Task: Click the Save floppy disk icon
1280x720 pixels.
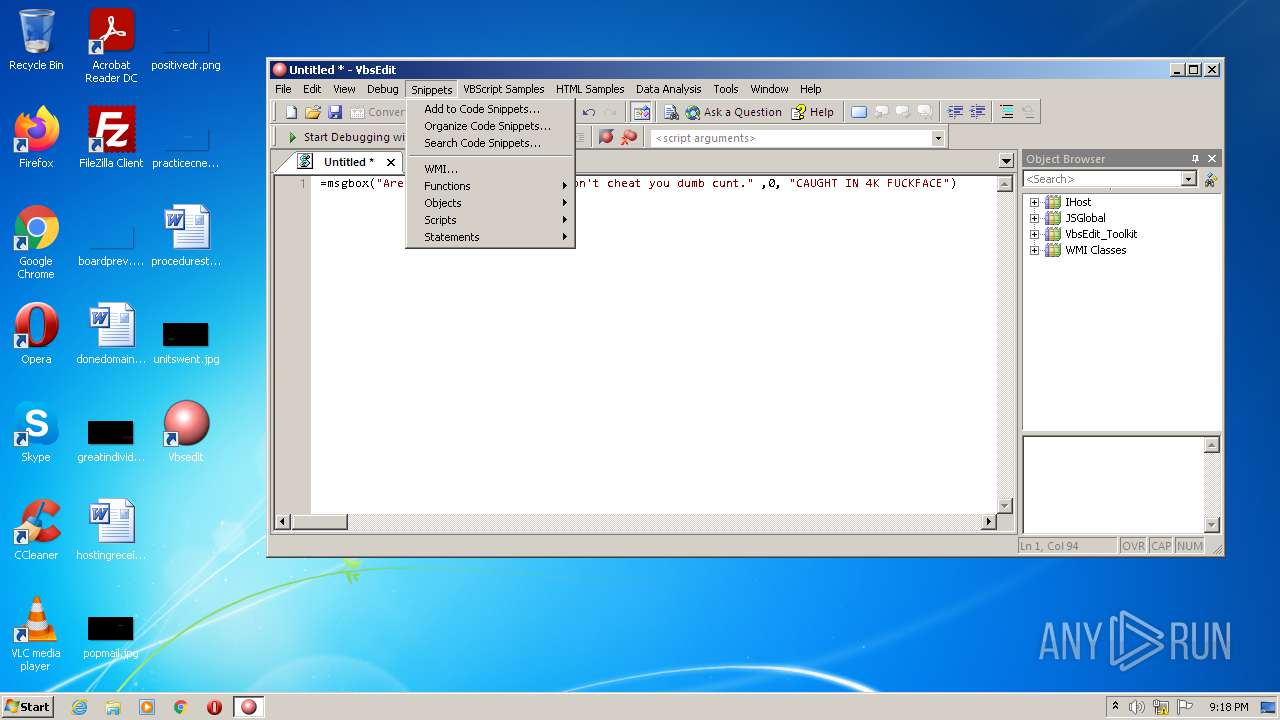Action: (335, 112)
